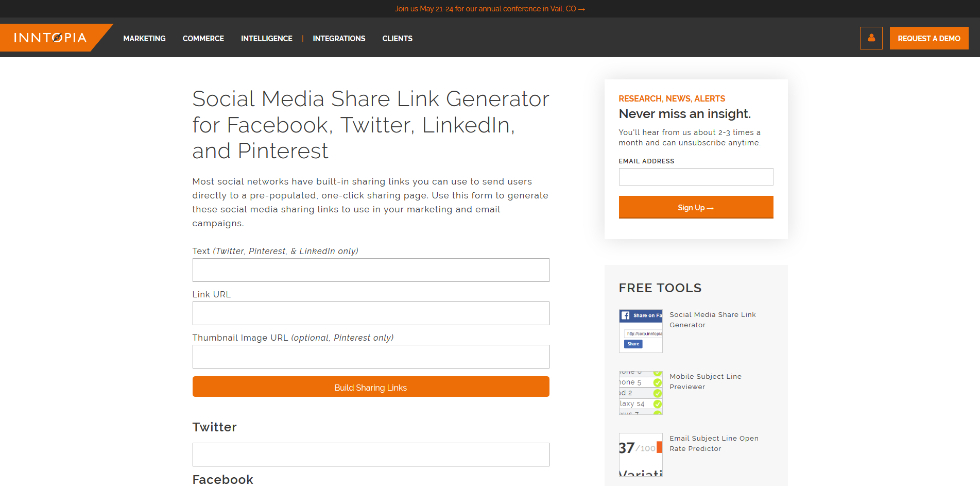This screenshot has height=486, width=980.
Task: Click the annual conference banner link
Action: (x=490, y=8)
